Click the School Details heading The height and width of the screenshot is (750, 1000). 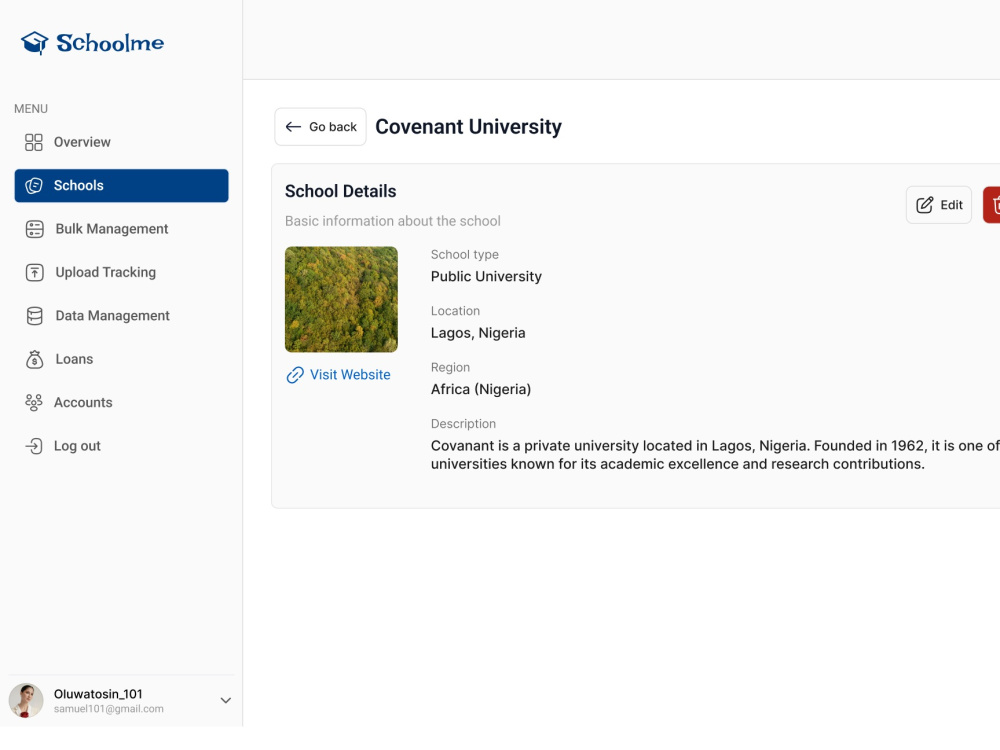point(341,191)
